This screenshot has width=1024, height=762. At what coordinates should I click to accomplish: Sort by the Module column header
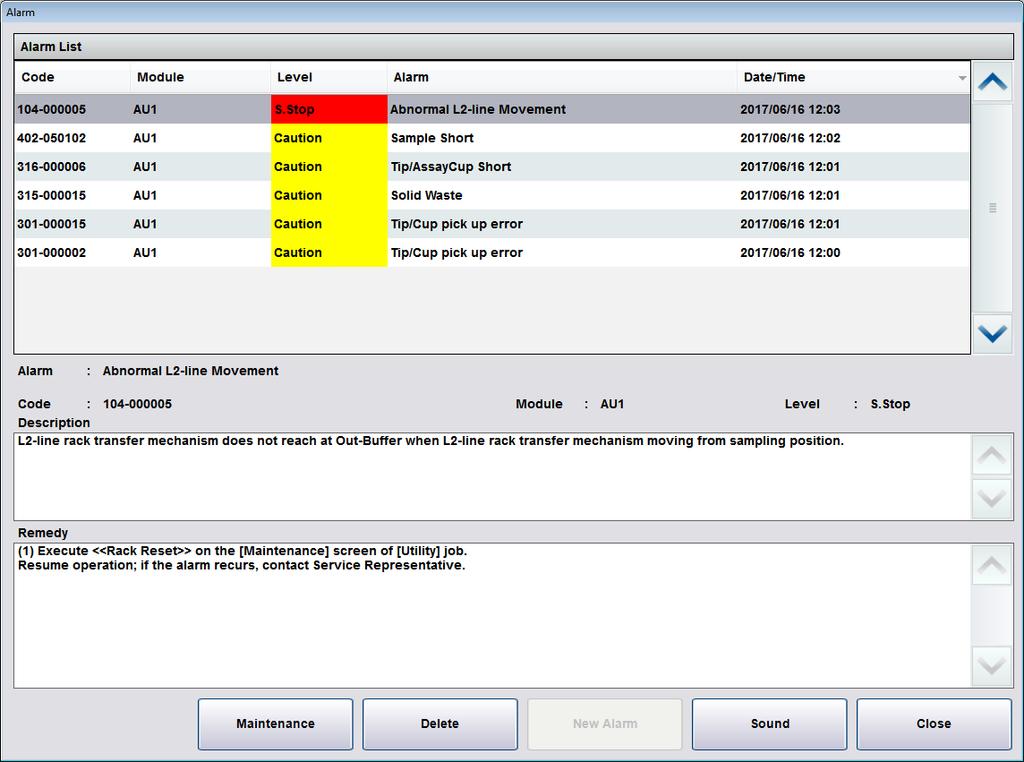click(x=200, y=77)
